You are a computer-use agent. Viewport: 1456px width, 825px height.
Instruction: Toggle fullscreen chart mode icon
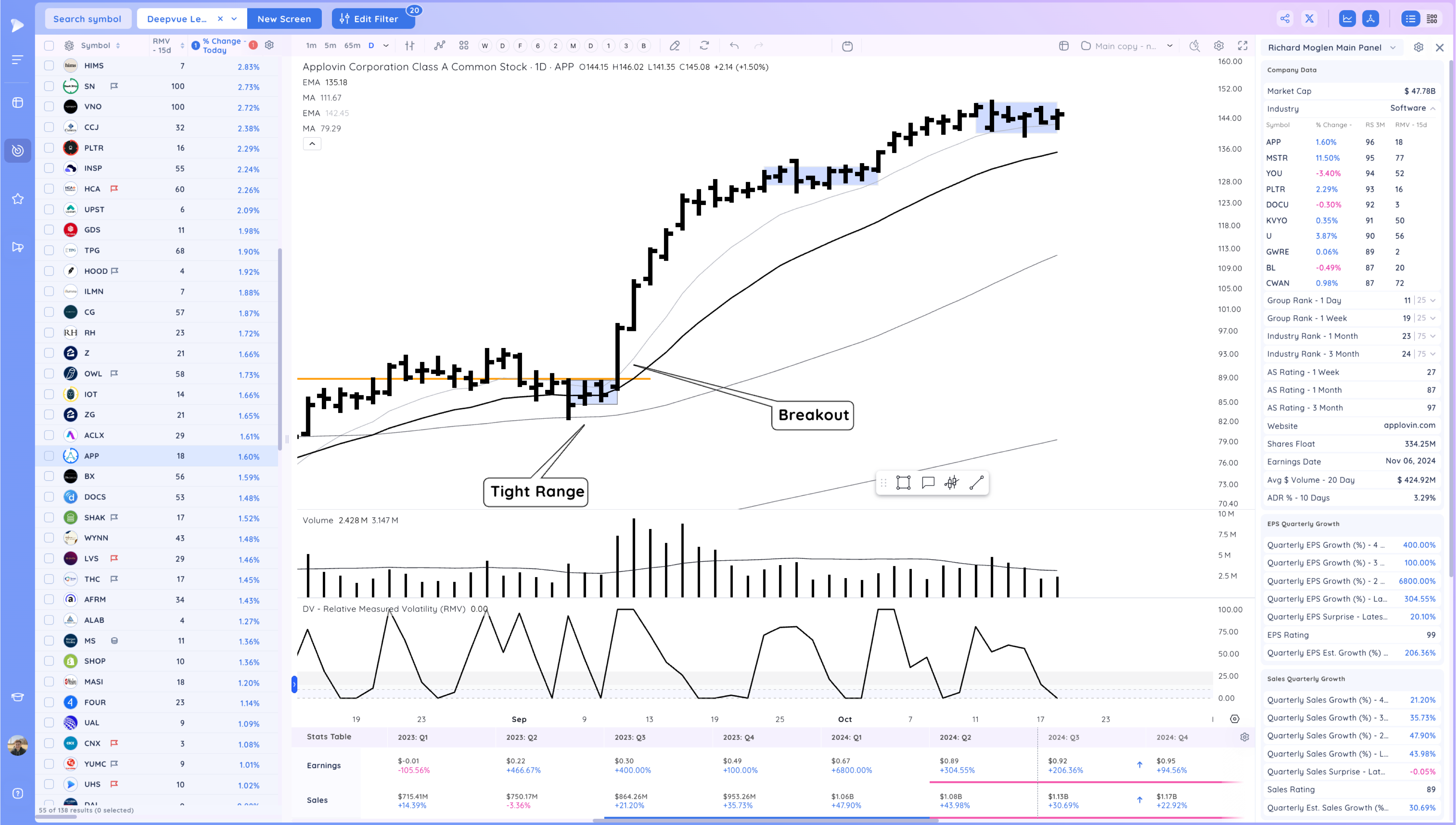point(1242,46)
